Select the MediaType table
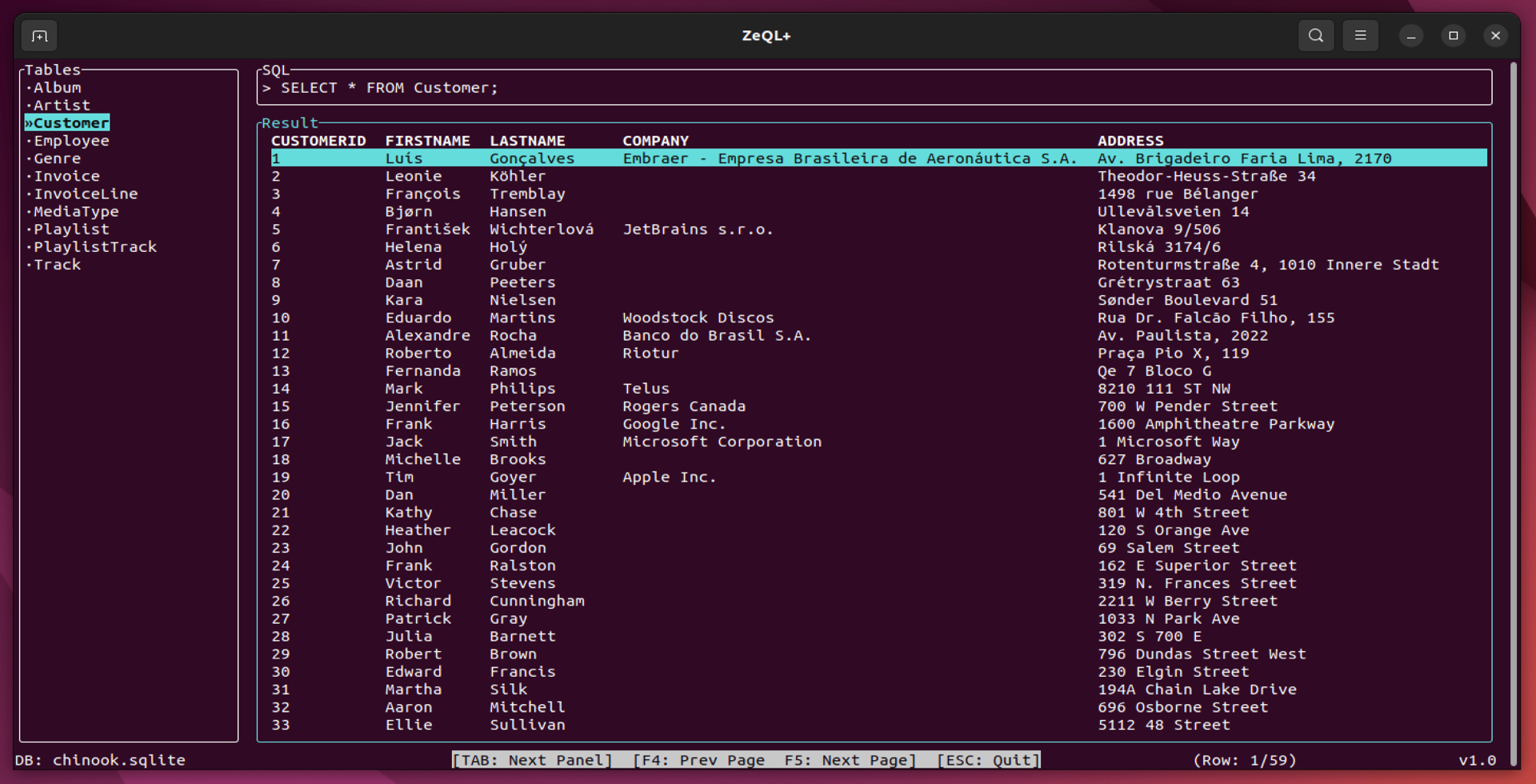 [x=76, y=211]
